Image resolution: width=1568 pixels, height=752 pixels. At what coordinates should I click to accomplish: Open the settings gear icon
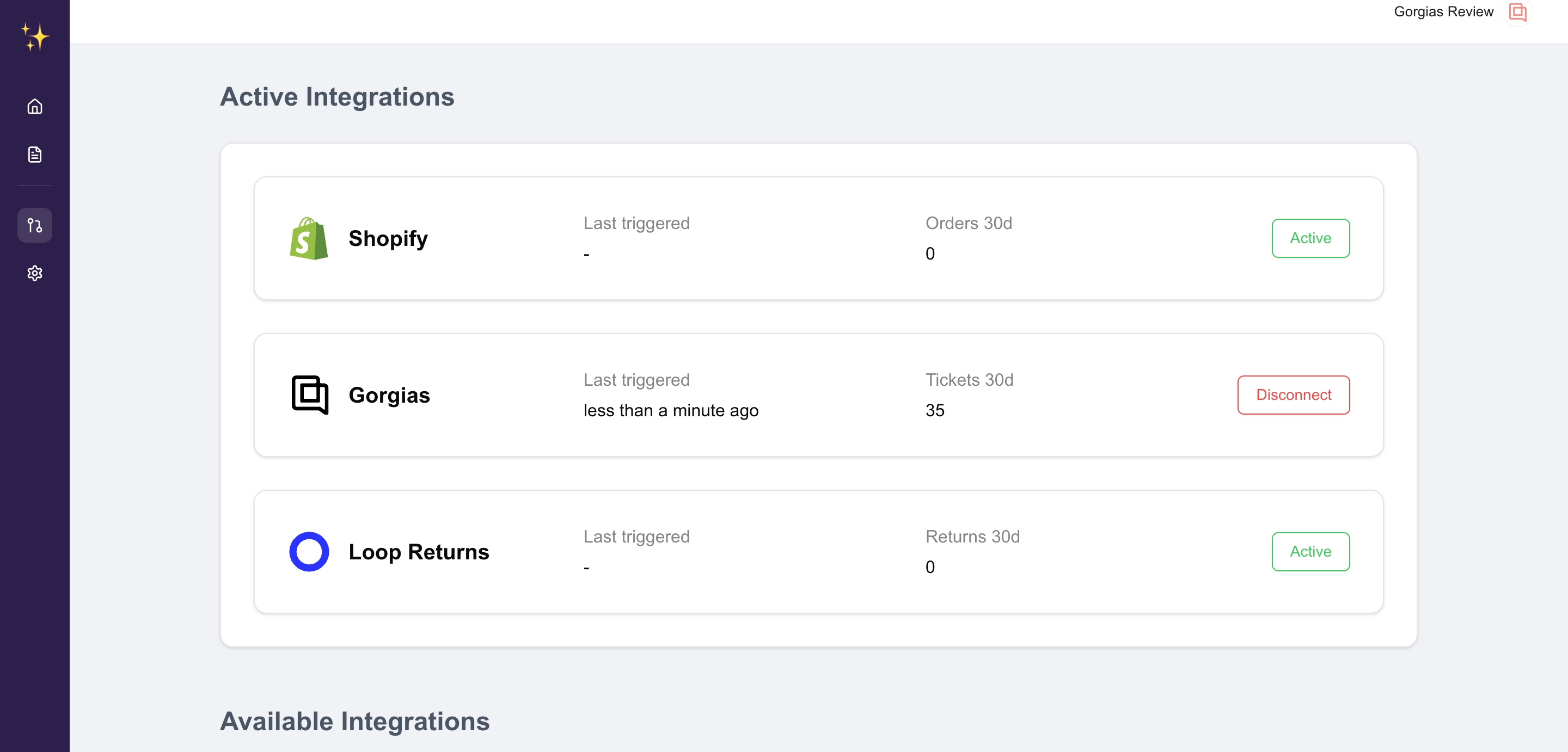[35, 273]
